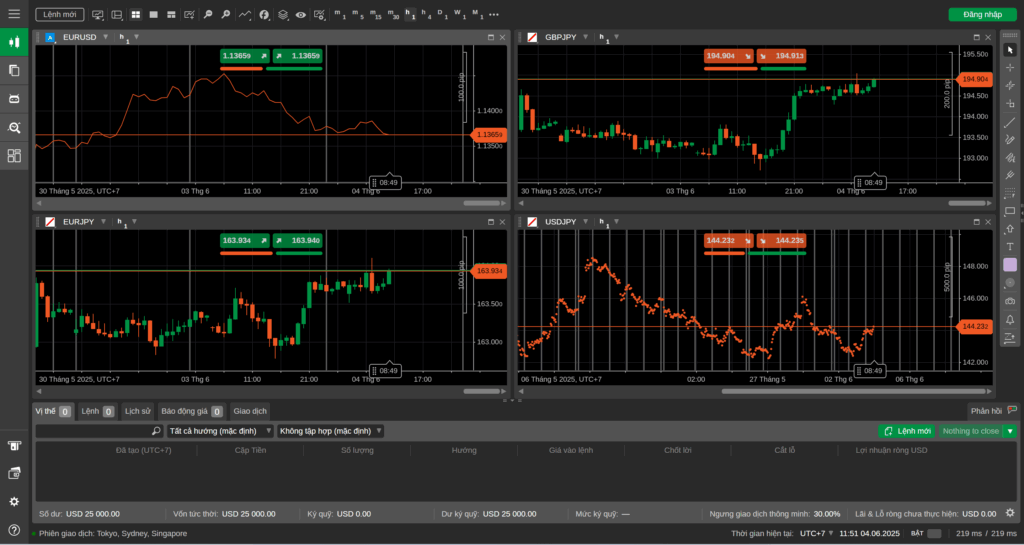Switch to multi-chart grid layout mode
Viewport: 1024px width, 545px height.
point(136,14)
